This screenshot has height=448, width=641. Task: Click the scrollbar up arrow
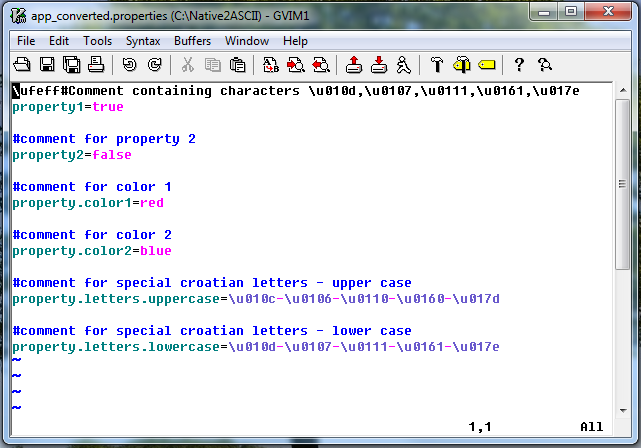(x=623, y=90)
